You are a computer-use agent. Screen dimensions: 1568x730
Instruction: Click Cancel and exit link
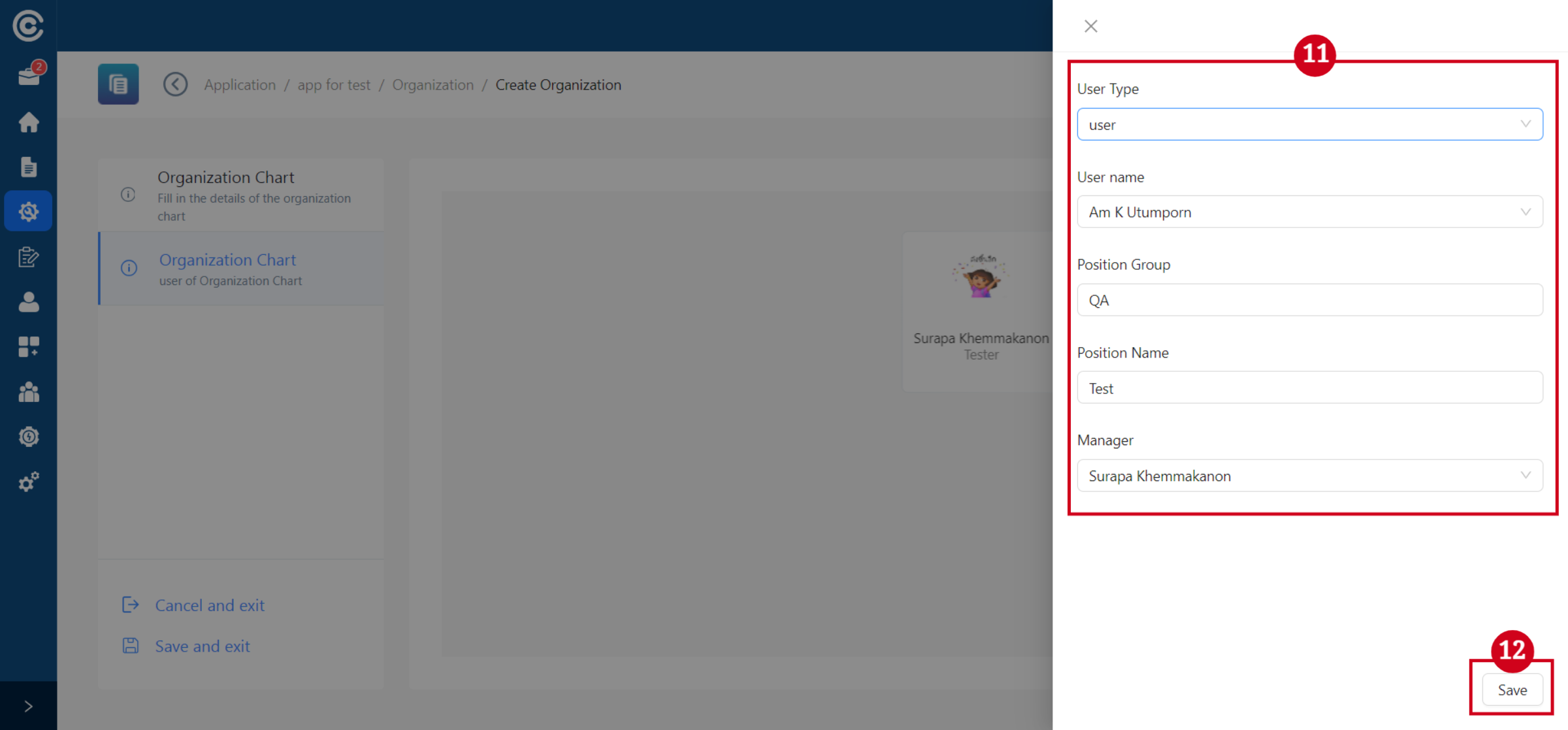point(209,605)
